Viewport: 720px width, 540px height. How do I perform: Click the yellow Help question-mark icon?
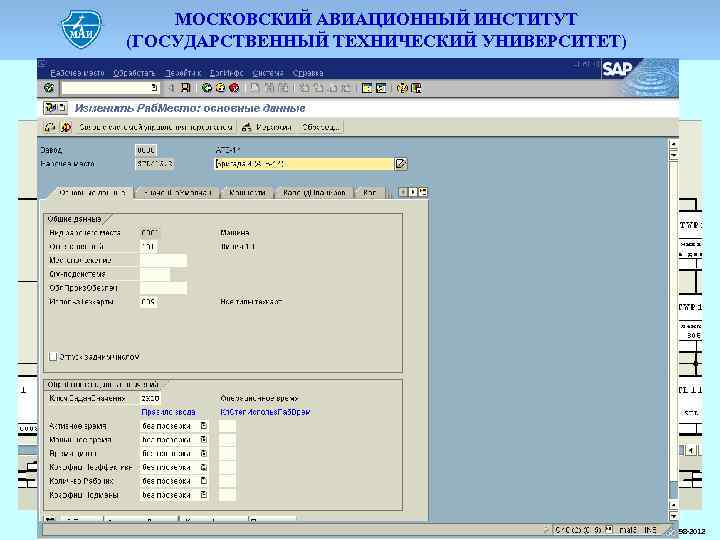click(402, 88)
